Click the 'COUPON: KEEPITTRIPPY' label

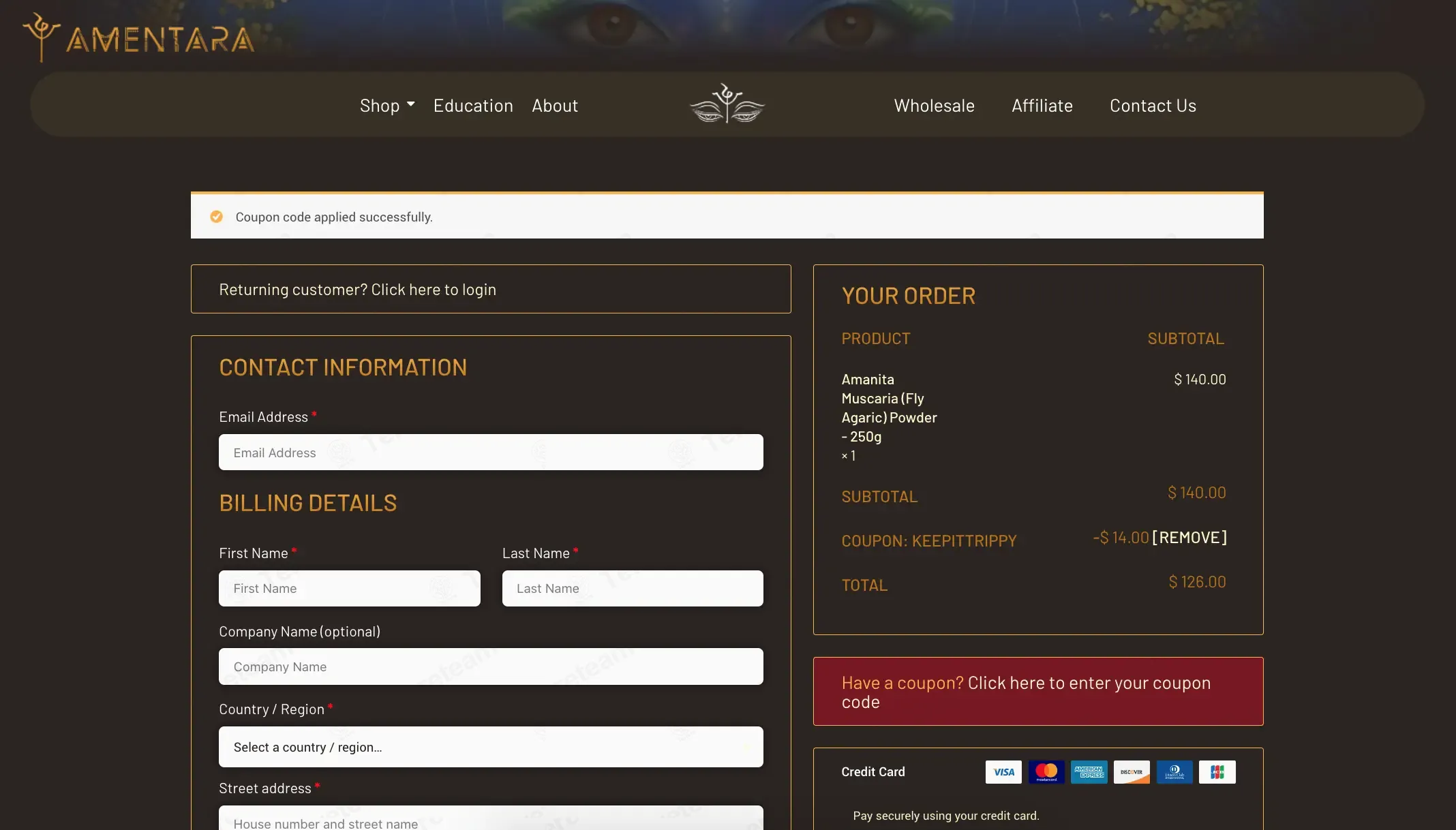tap(929, 541)
